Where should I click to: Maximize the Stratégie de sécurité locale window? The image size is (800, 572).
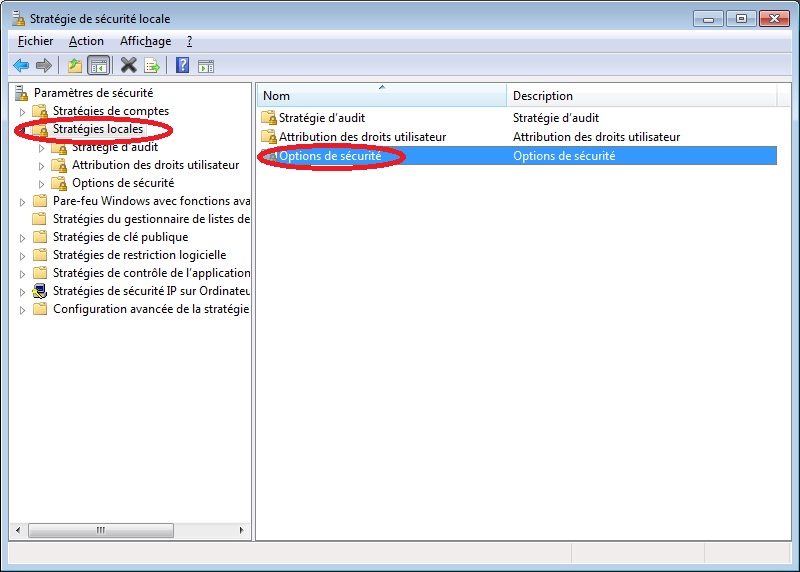pos(741,19)
